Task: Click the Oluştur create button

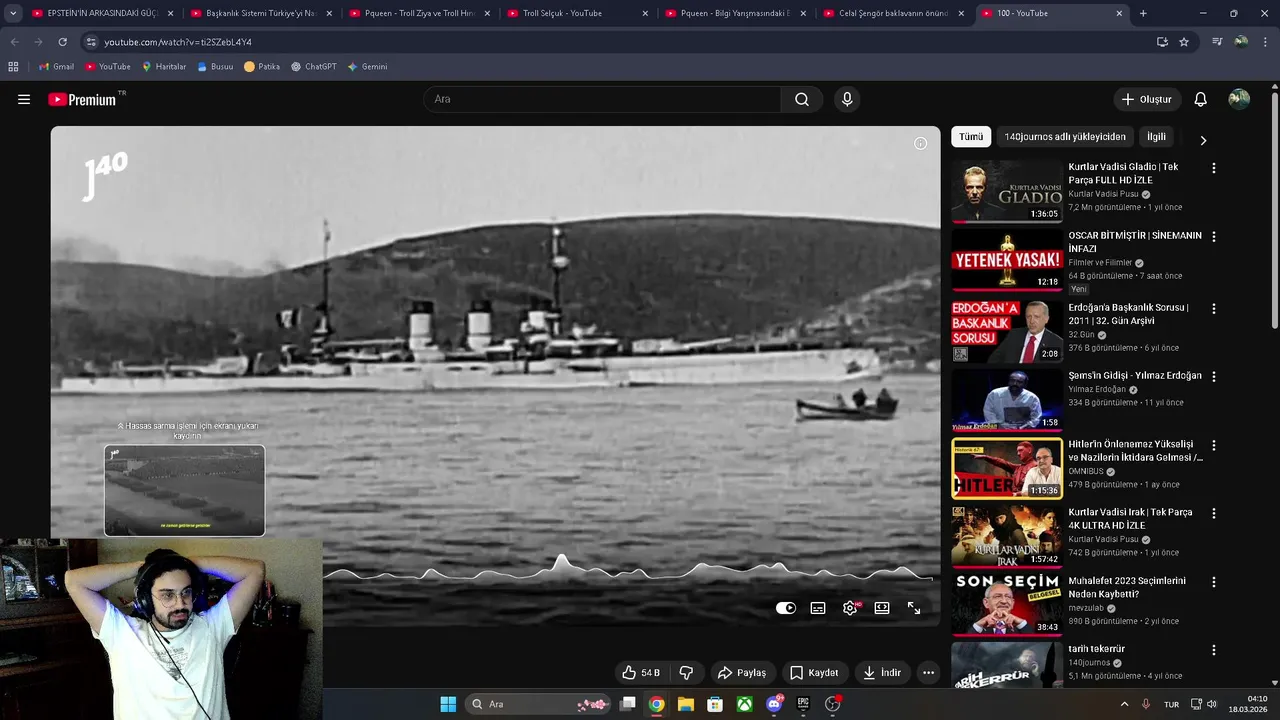Action: pyautogui.click(x=1147, y=99)
